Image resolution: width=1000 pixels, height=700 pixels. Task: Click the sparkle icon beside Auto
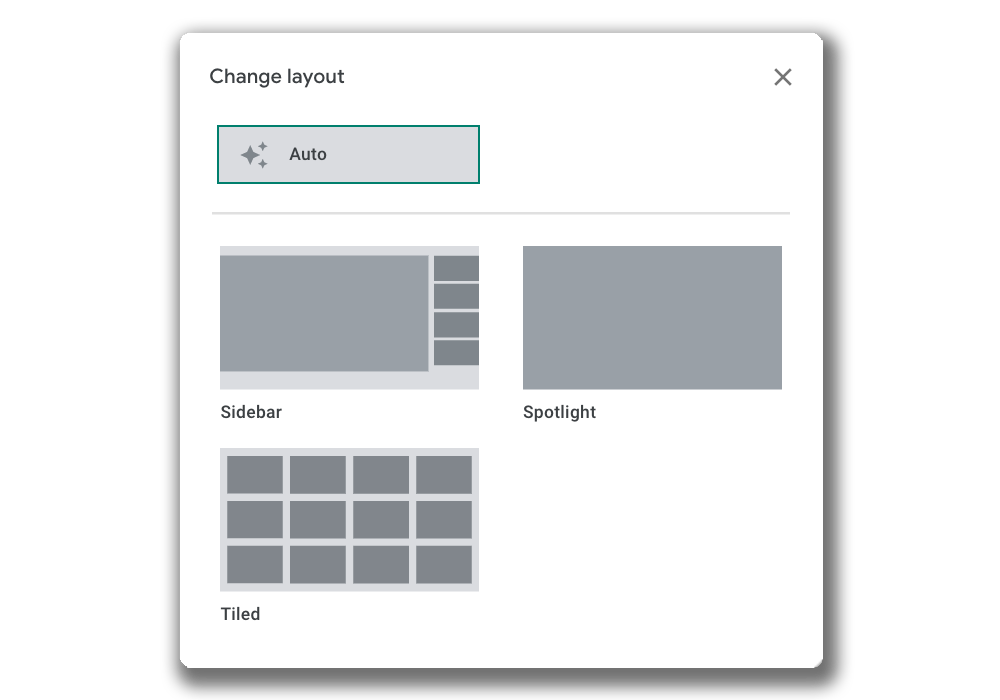tap(254, 155)
